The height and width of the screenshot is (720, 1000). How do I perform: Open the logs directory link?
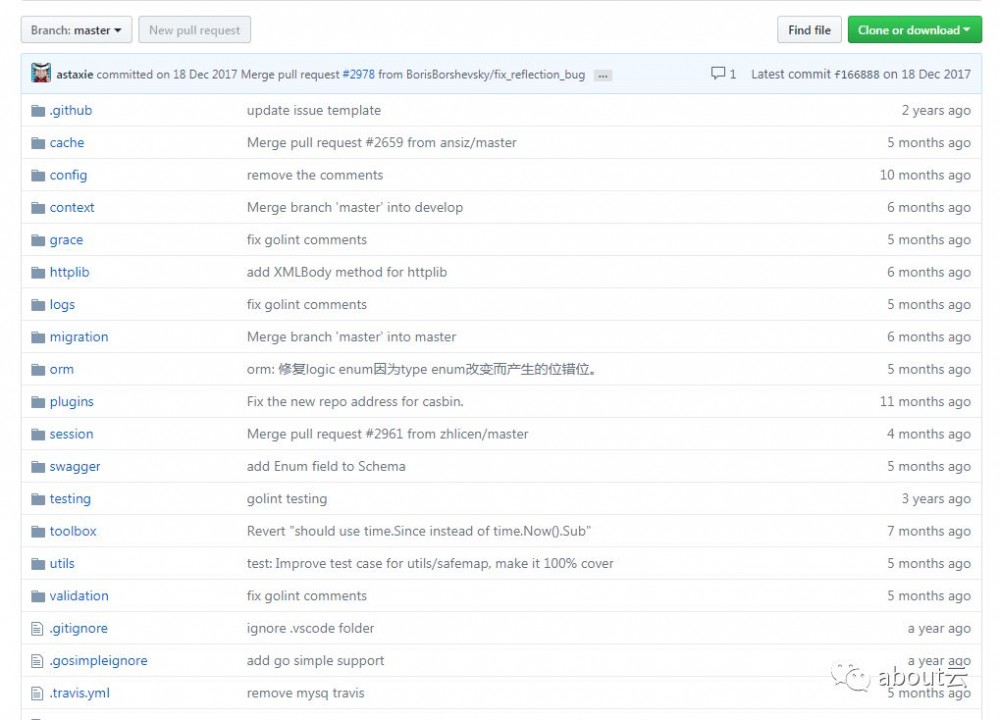62,305
